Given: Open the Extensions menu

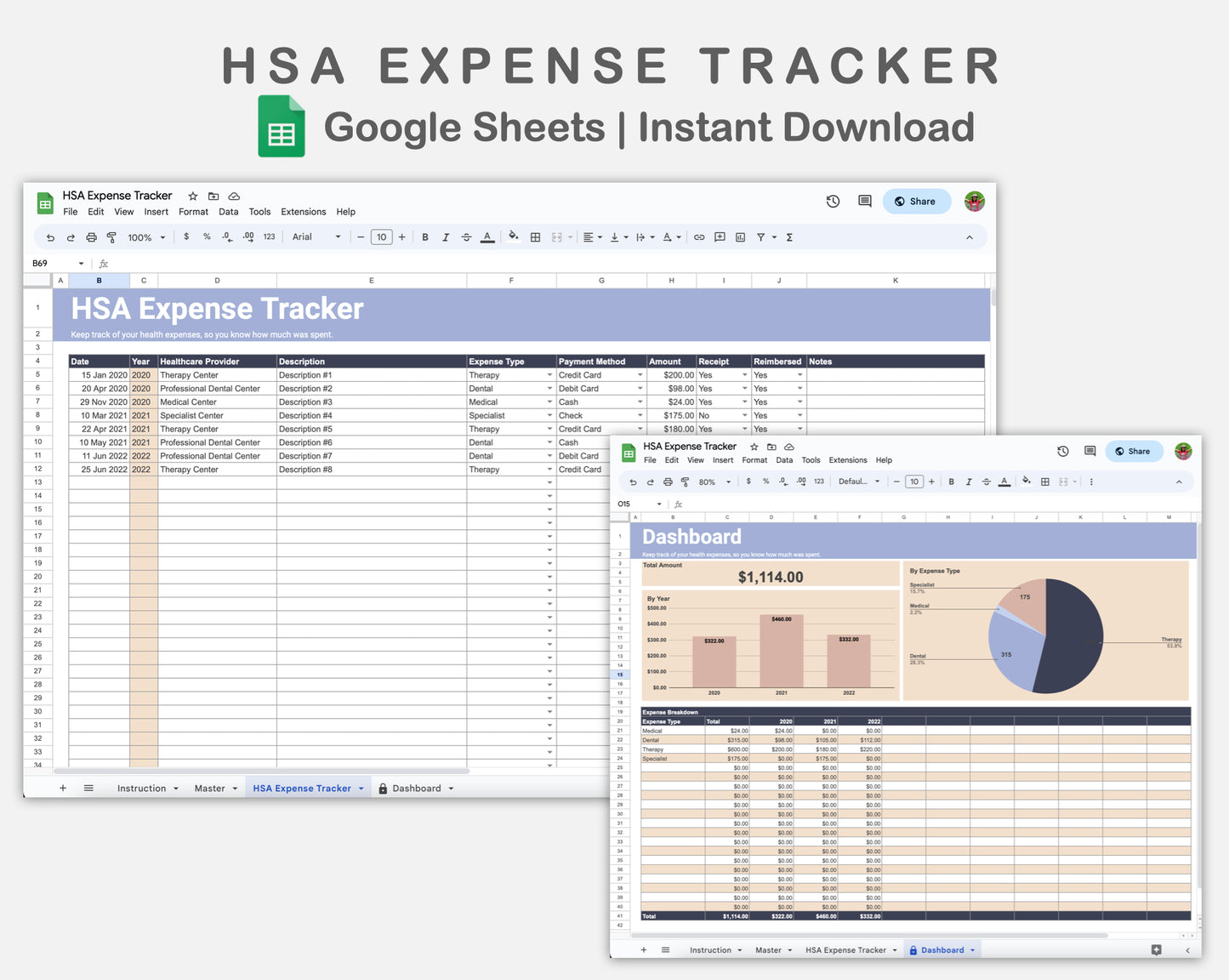Looking at the screenshot, I should click(303, 212).
